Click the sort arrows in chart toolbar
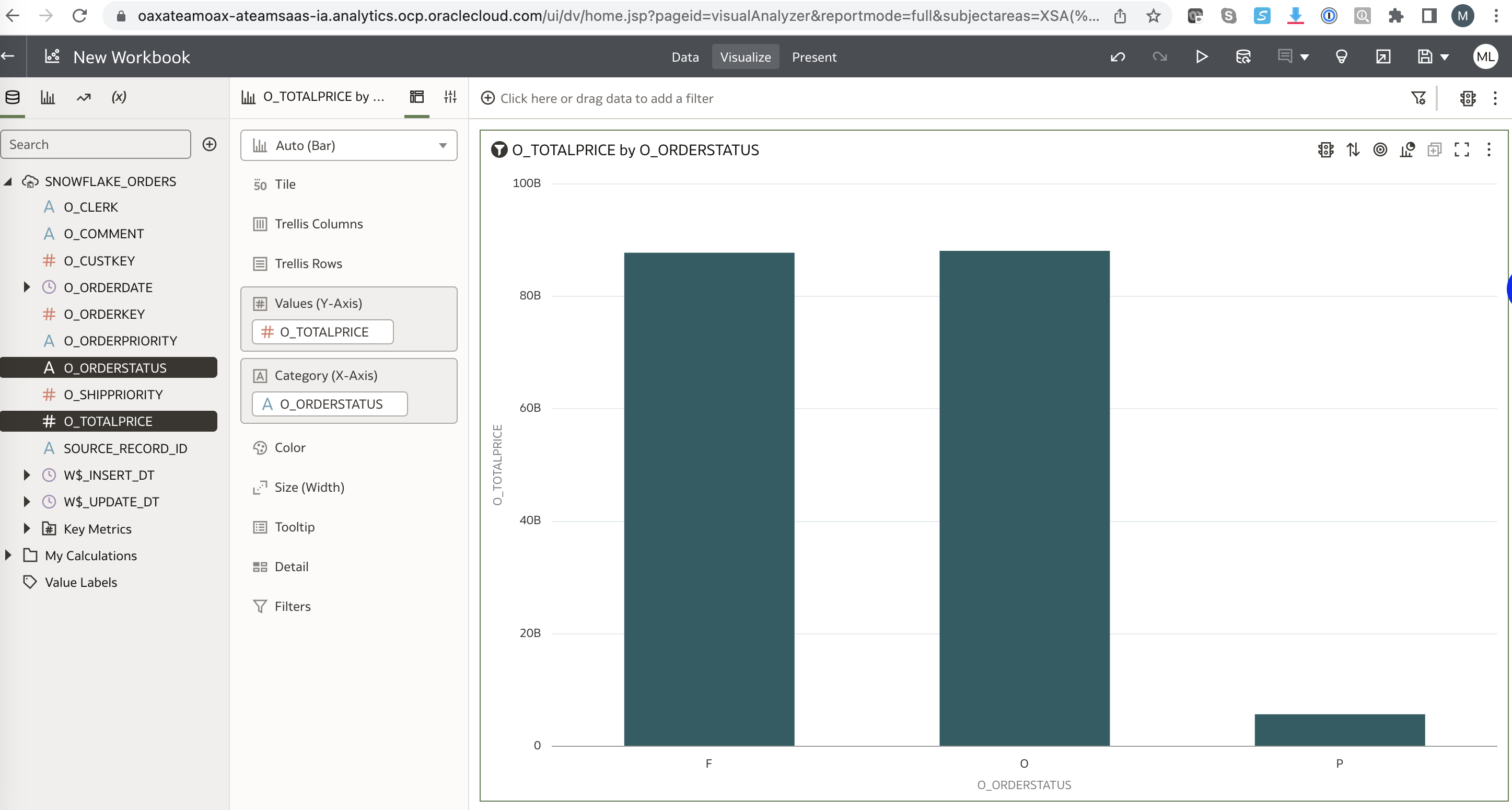Viewport: 1512px width, 810px height. 1353,149
